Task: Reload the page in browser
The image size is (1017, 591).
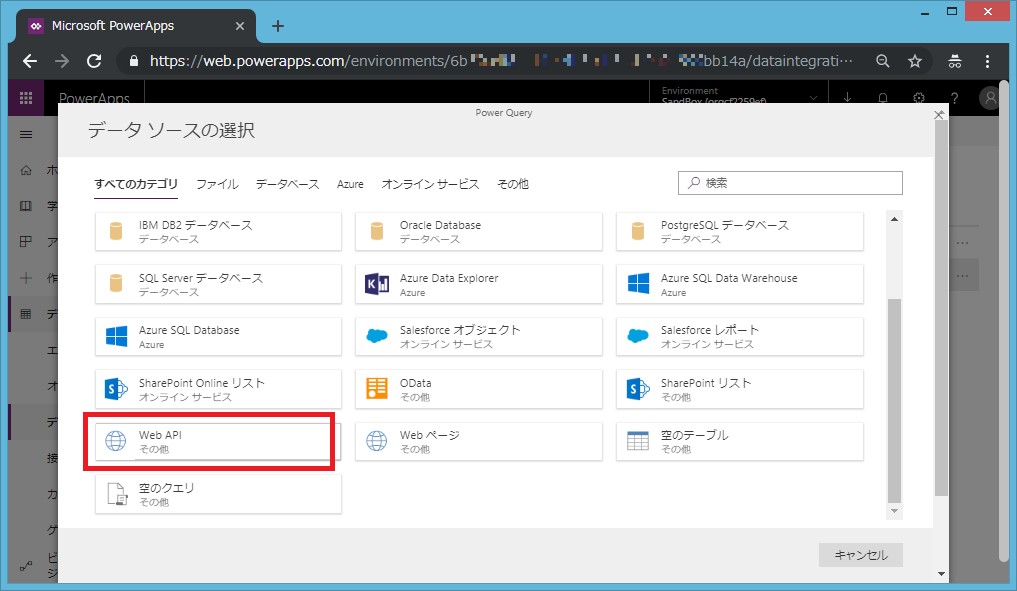Action: click(x=94, y=61)
